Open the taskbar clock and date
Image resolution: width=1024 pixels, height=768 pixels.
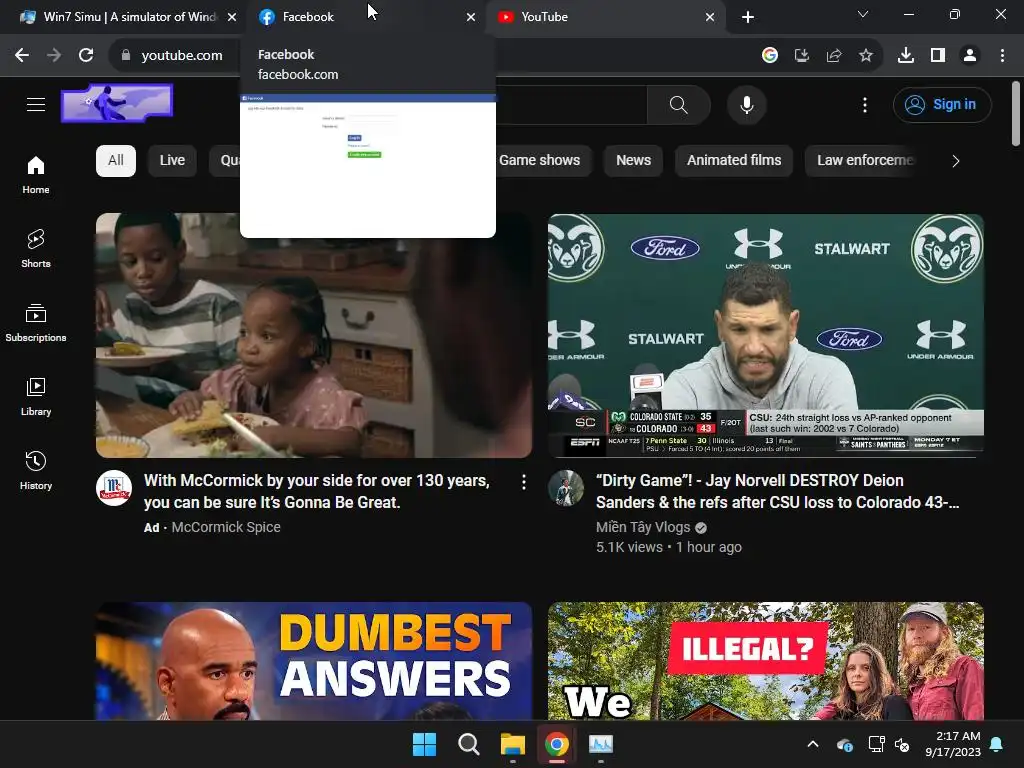click(953, 744)
